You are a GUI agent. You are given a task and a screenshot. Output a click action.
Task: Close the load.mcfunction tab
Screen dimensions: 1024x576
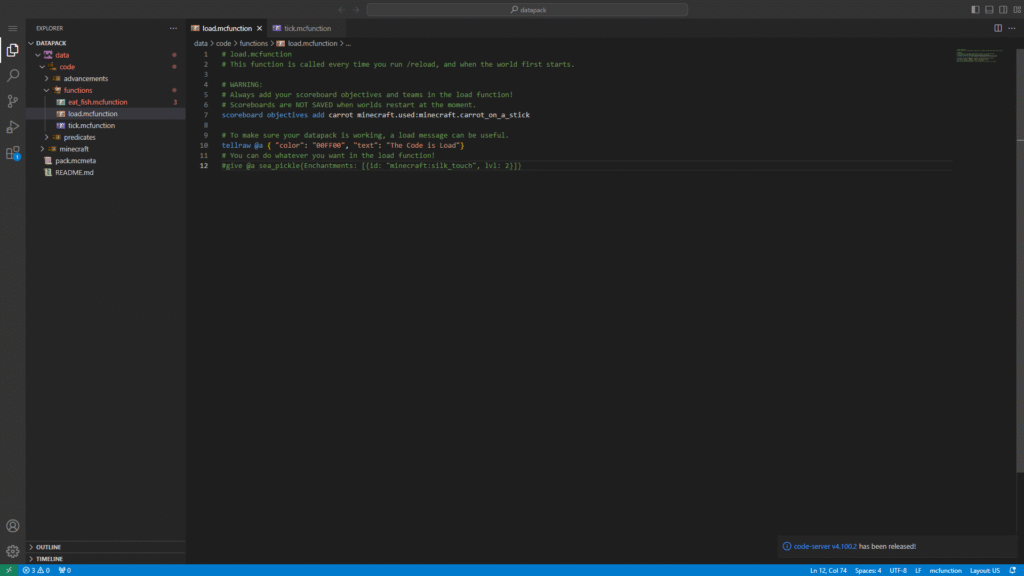point(259,28)
